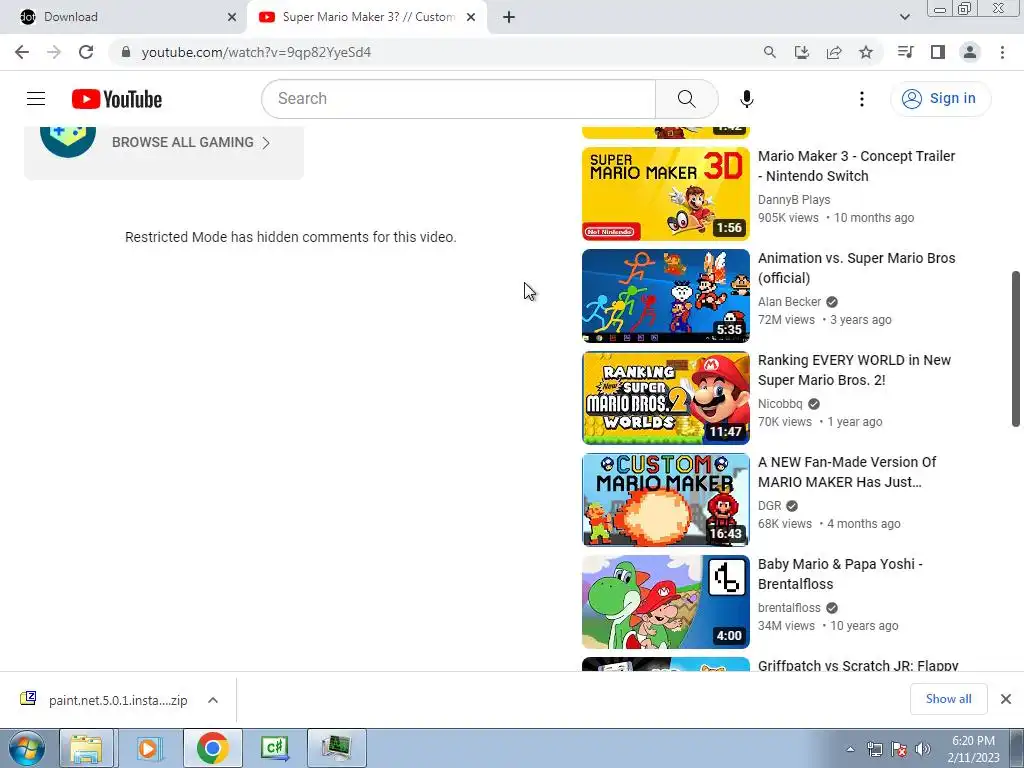This screenshot has width=1024, height=768.
Task: Open Windows Media Player from the taskbar
Action: coord(148,748)
